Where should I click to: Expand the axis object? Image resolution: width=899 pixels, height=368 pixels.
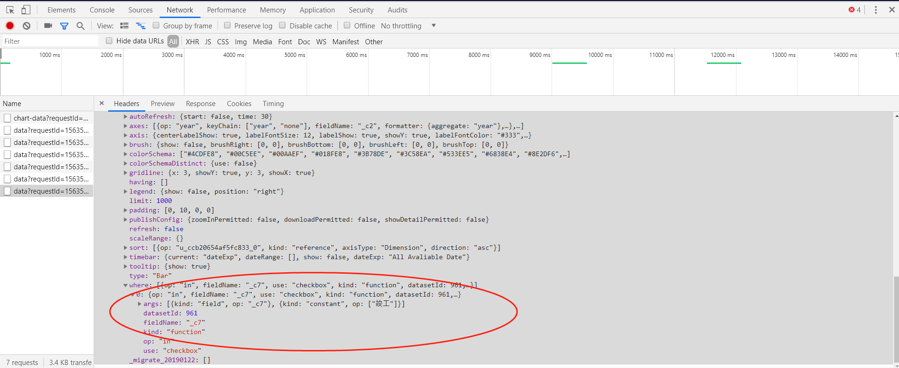pos(126,135)
